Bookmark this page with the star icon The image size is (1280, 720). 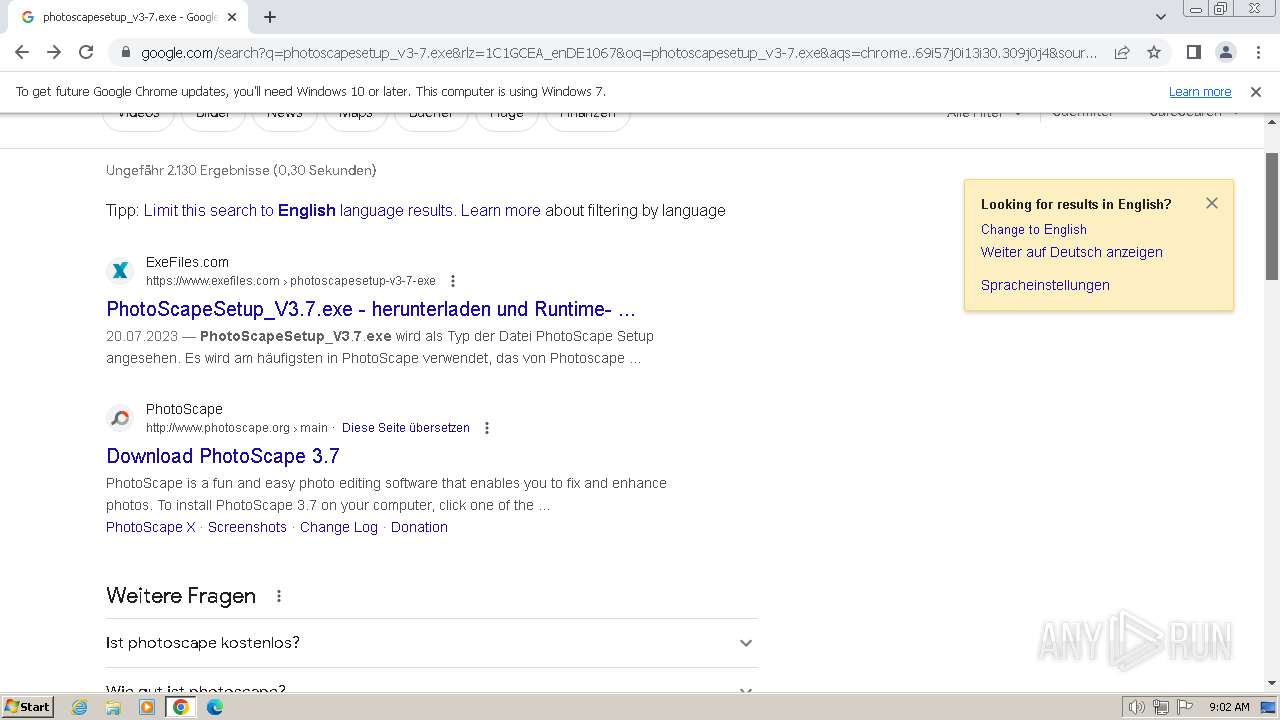coord(1154,52)
